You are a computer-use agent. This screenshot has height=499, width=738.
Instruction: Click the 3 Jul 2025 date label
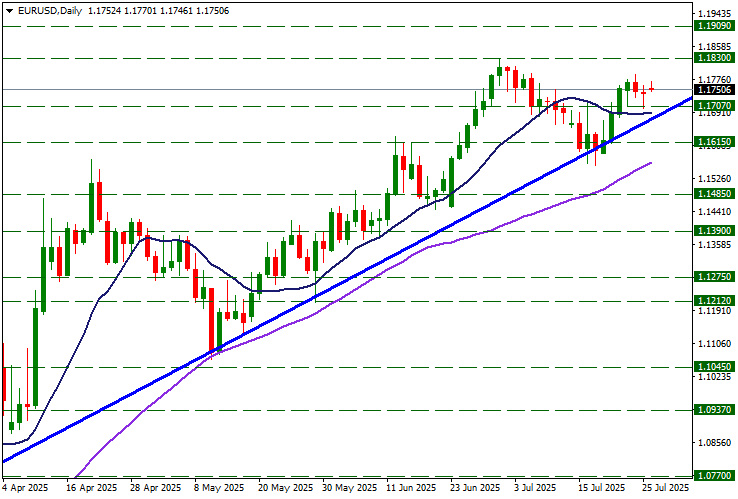[535, 488]
